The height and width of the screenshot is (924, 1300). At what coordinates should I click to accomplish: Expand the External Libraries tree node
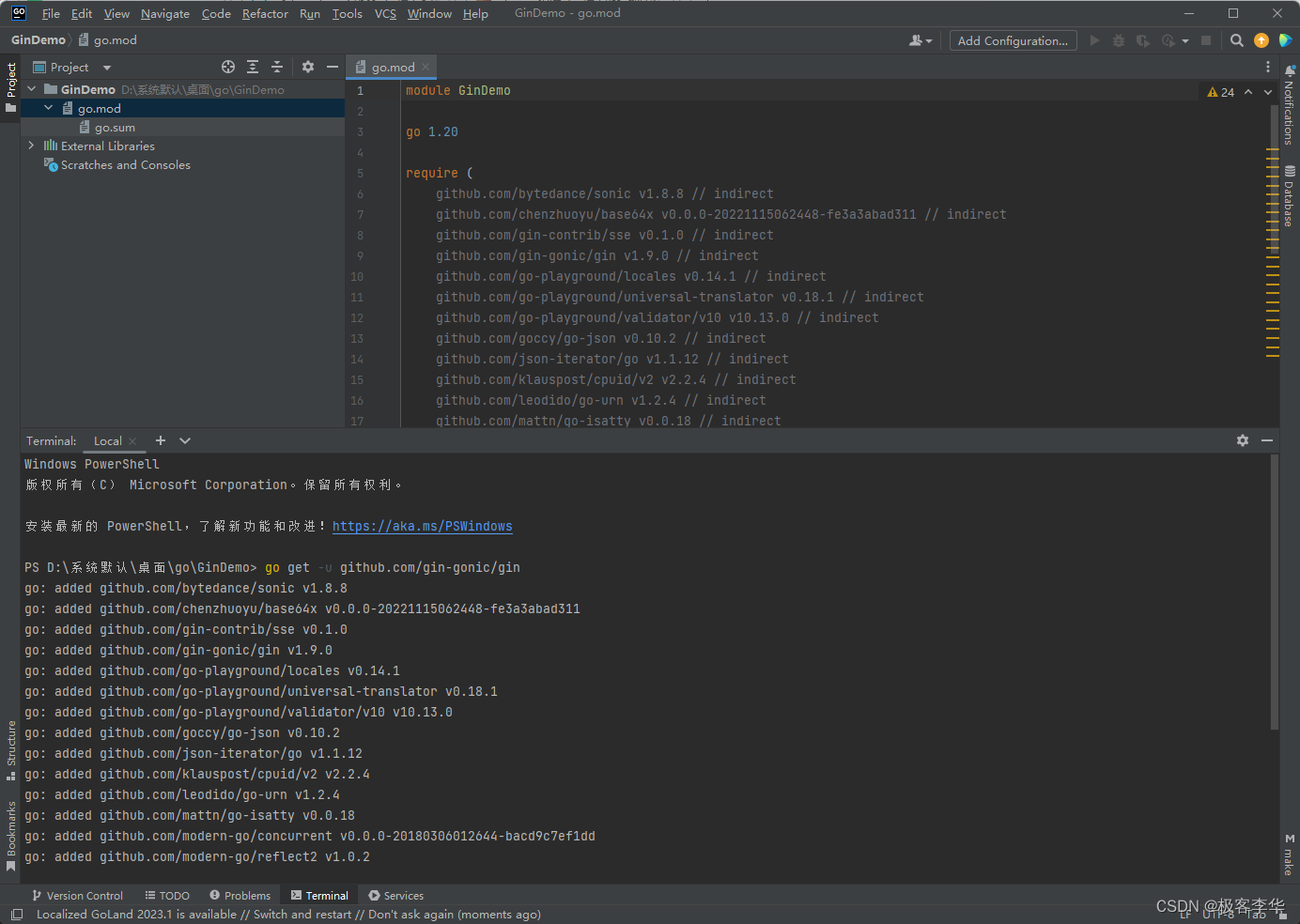click(x=31, y=146)
